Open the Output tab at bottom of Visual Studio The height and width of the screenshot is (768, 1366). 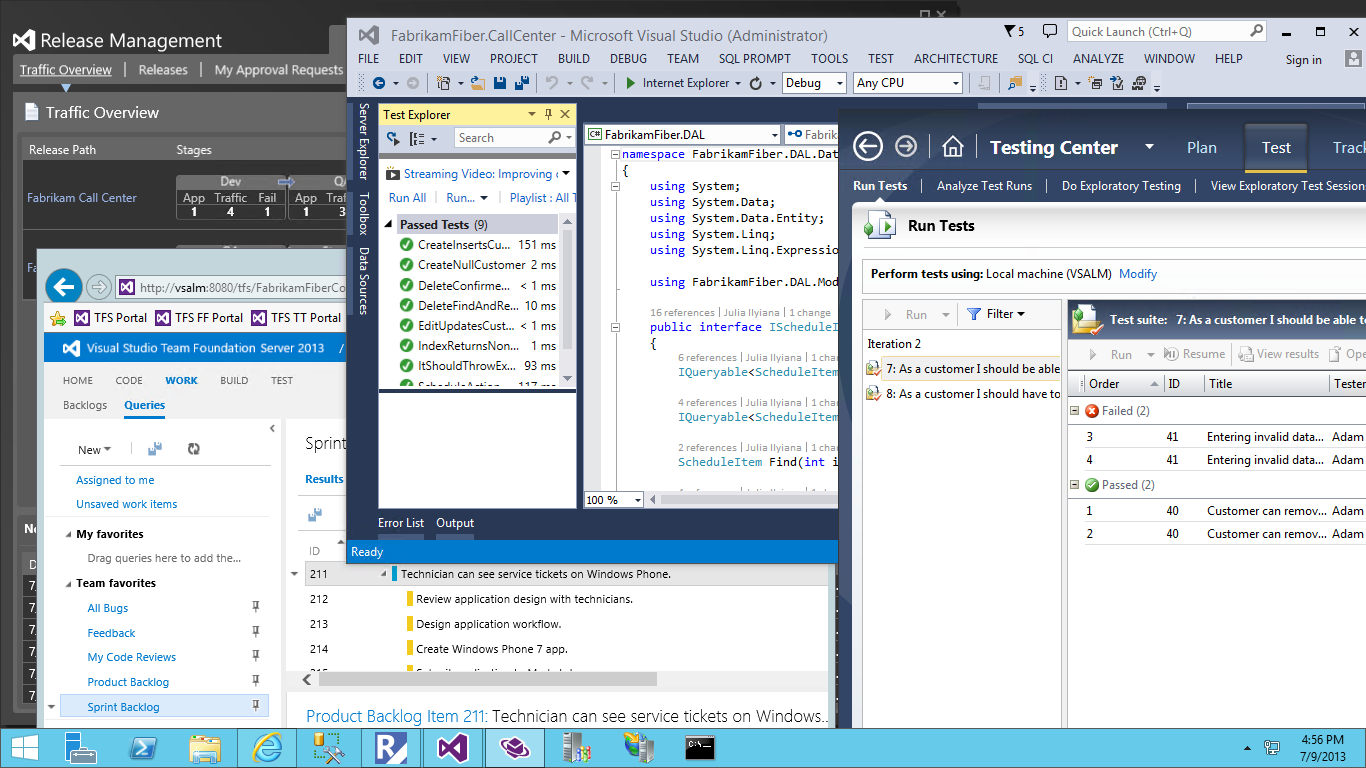pos(455,523)
